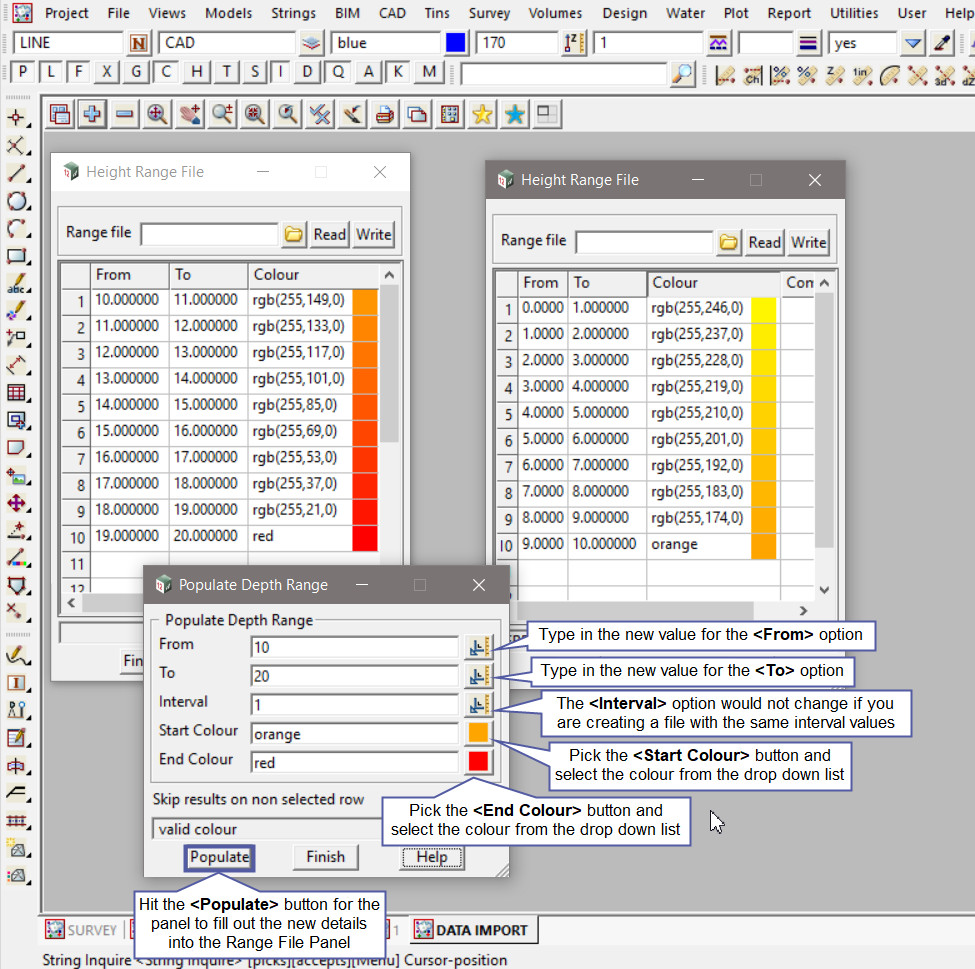This screenshot has height=969, width=975.
Task: Toggle the M snap button
Action: (429, 73)
